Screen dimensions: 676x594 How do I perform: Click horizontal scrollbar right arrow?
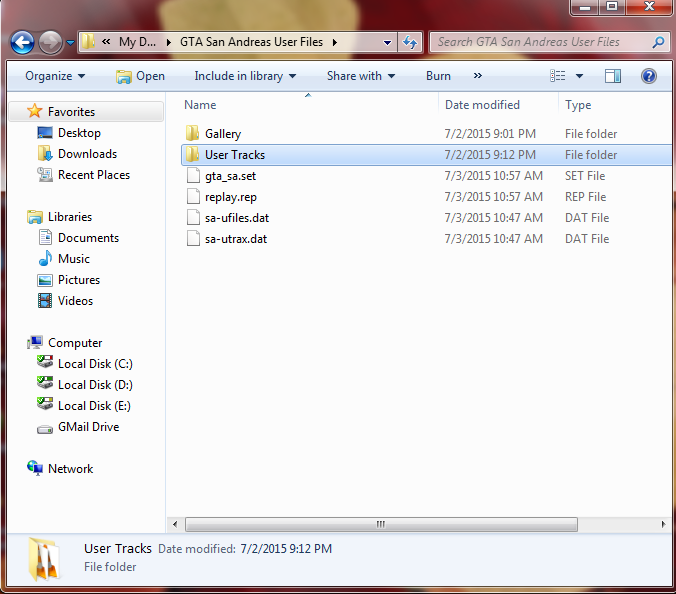tap(663, 524)
